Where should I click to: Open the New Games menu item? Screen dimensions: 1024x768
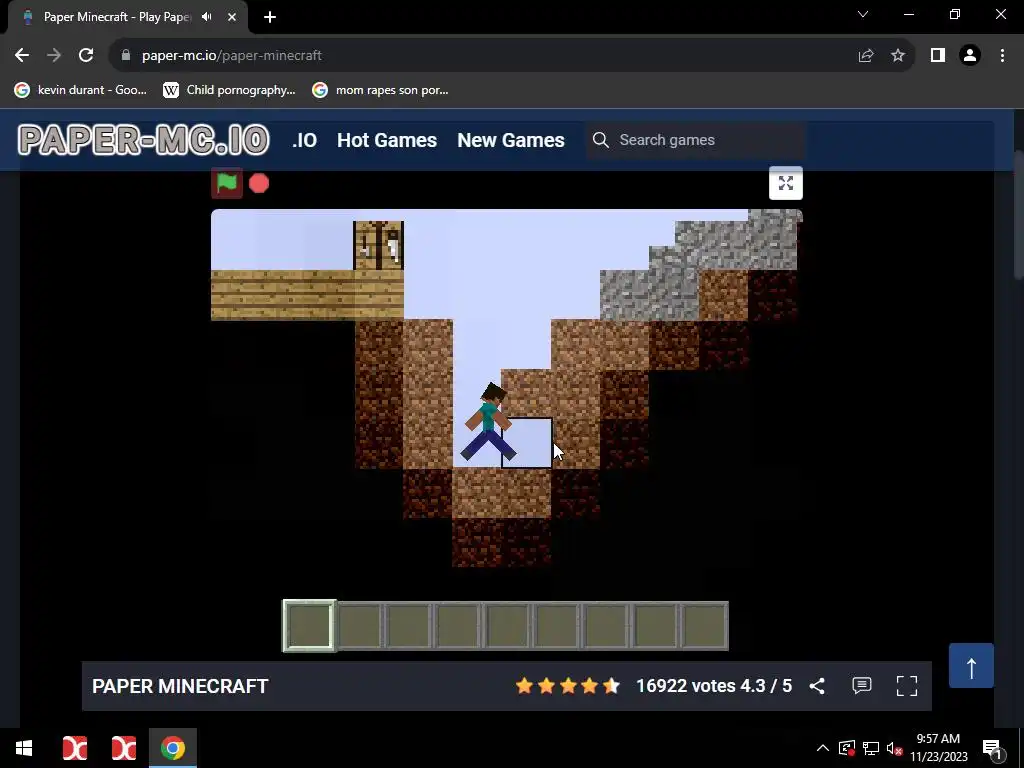click(x=511, y=140)
